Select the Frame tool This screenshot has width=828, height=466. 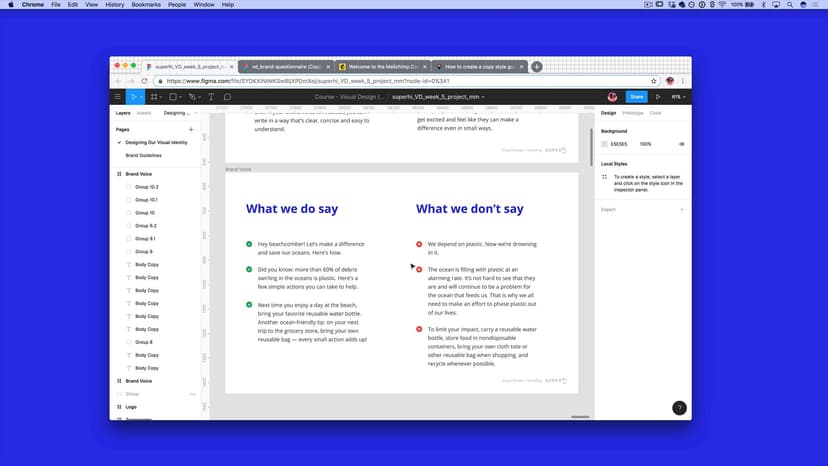(x=154, y=97)
